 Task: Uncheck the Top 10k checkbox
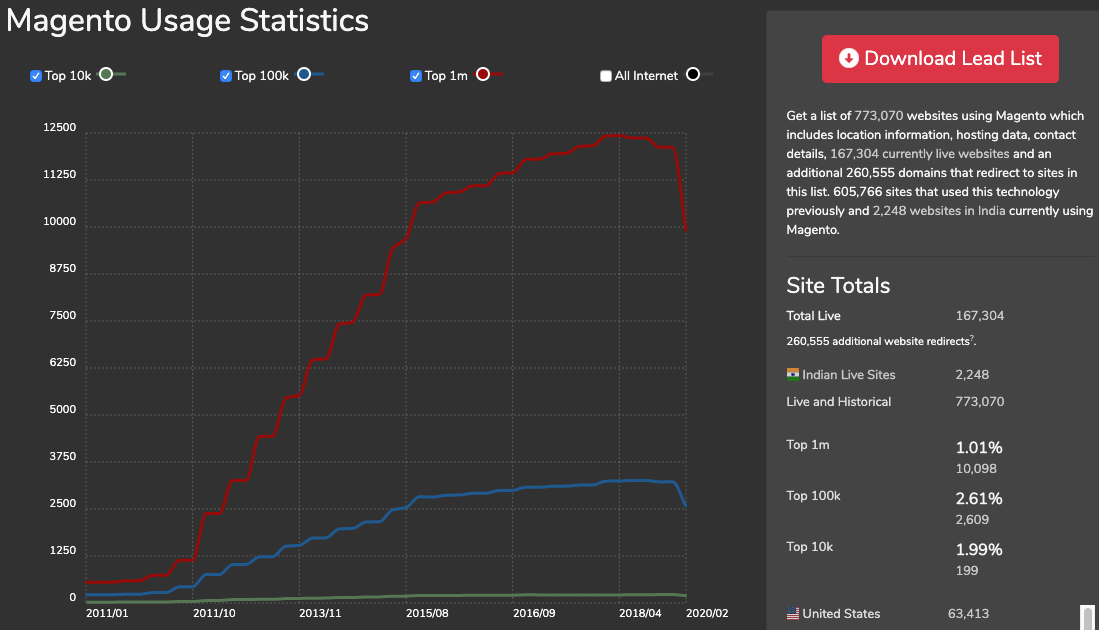(36, 76)
